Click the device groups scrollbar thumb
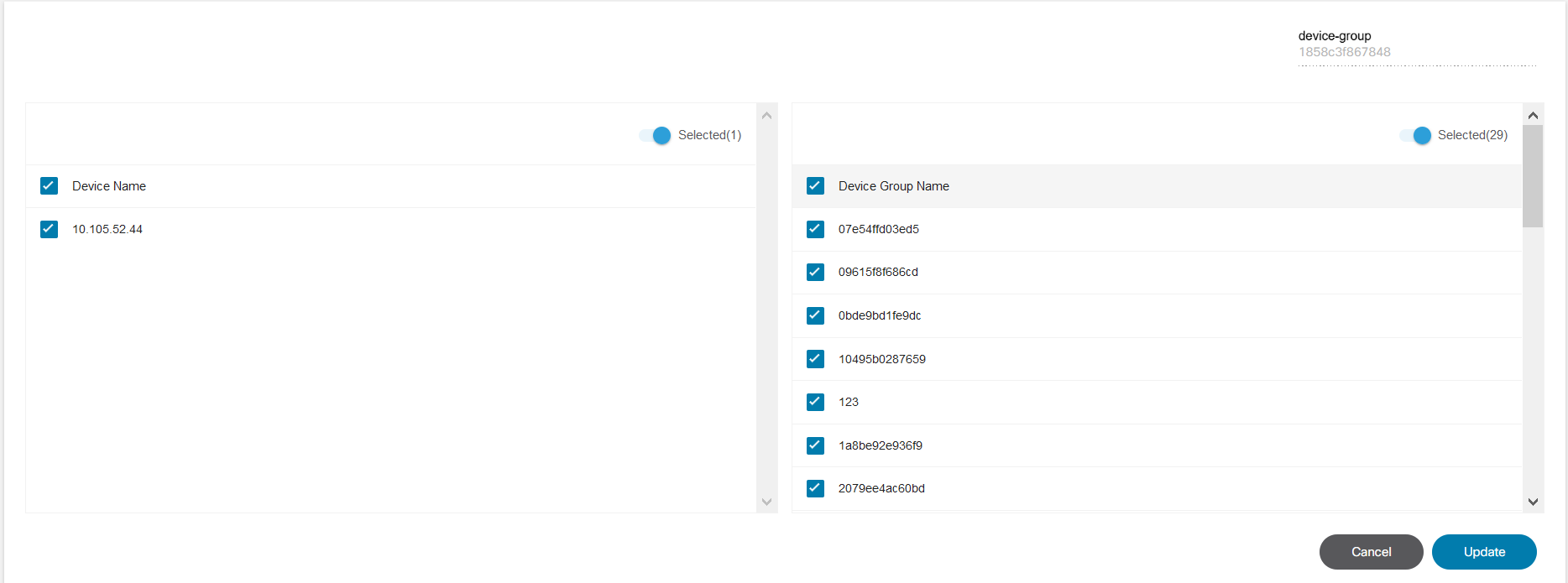1568x583 pixels. pos(1533,176)
